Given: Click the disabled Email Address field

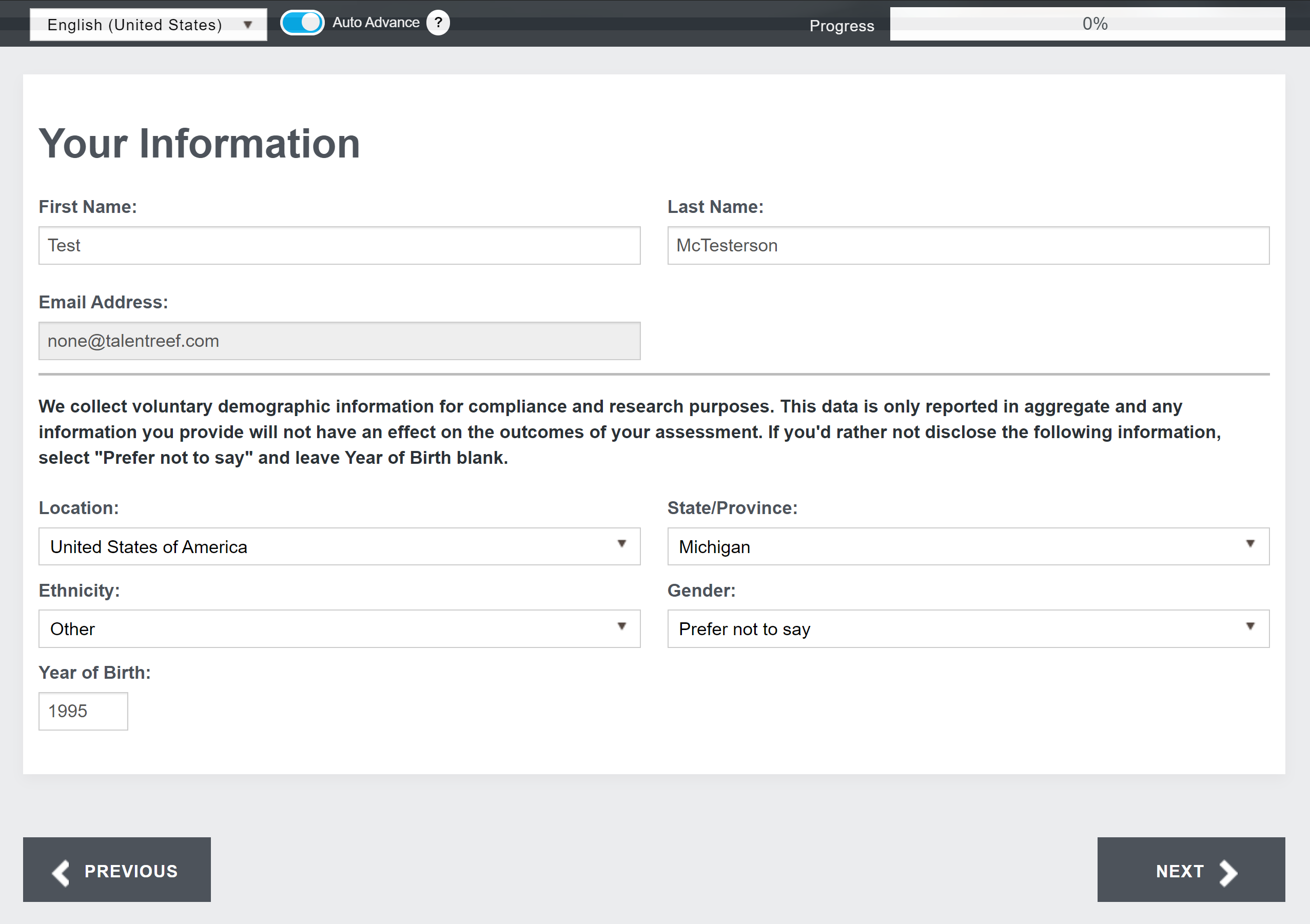Looking at the screenshot, I should point(339,341).
